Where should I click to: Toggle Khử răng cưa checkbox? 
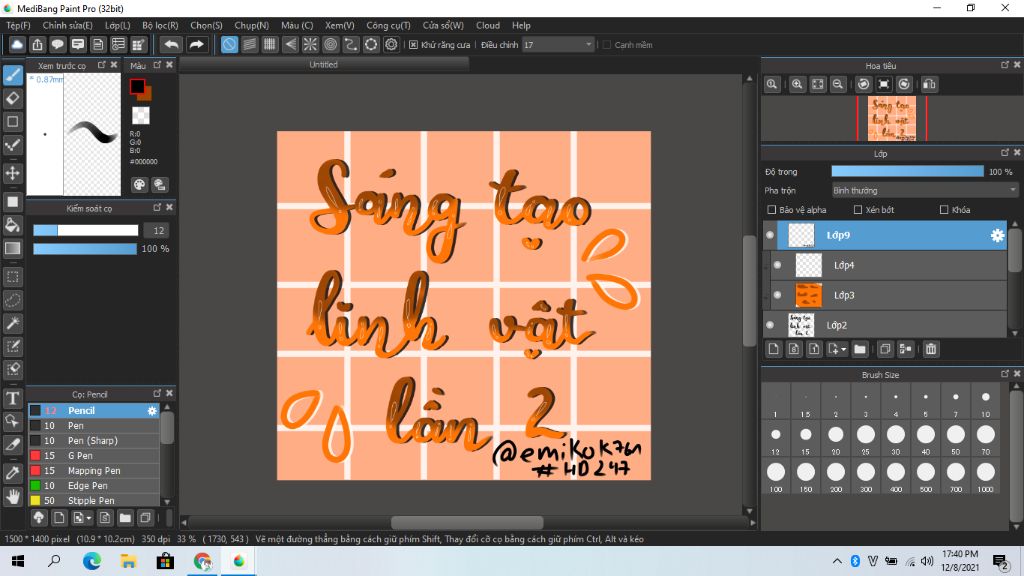[413, 44]
